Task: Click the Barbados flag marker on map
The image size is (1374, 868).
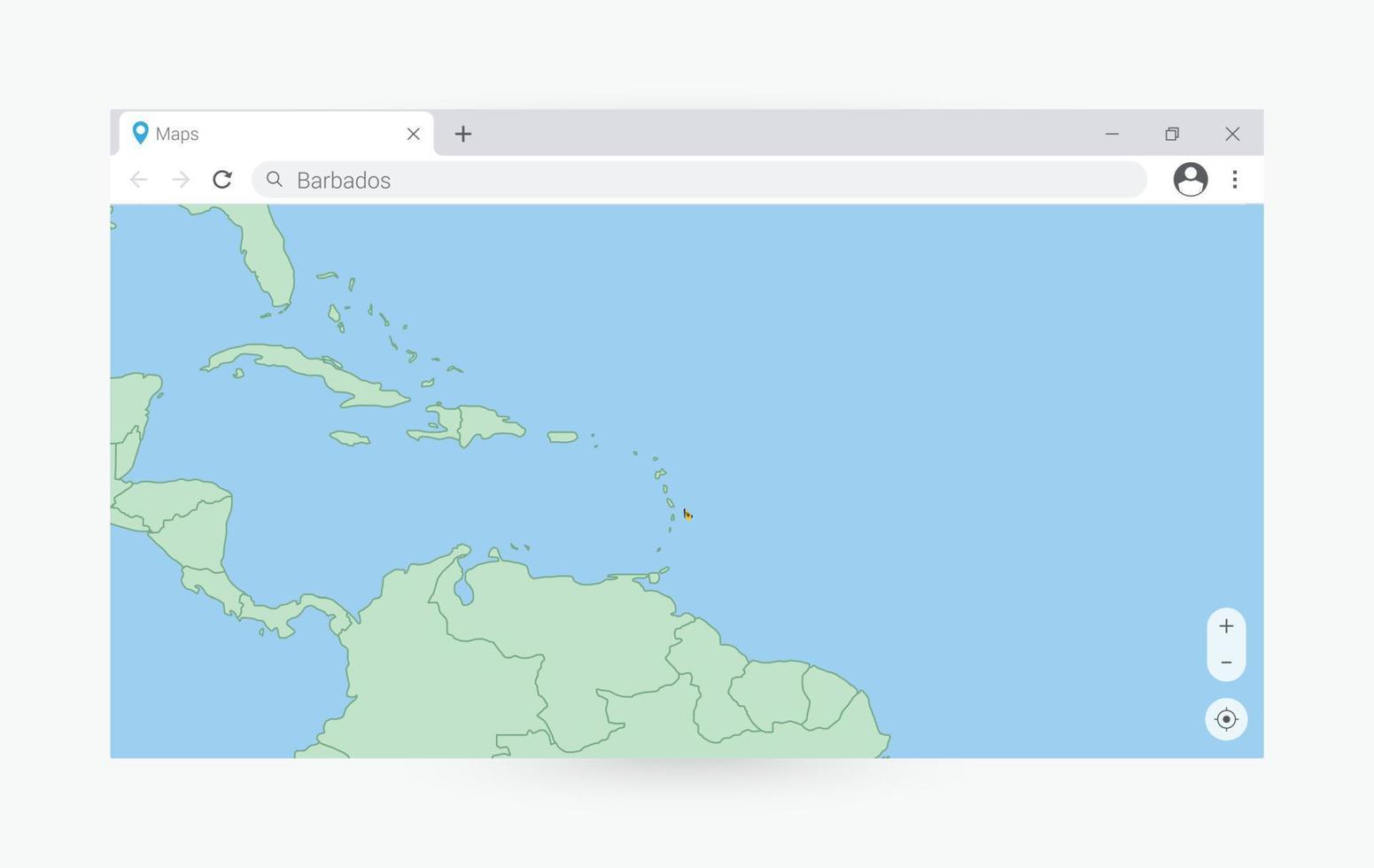Action: coord(687,515)
